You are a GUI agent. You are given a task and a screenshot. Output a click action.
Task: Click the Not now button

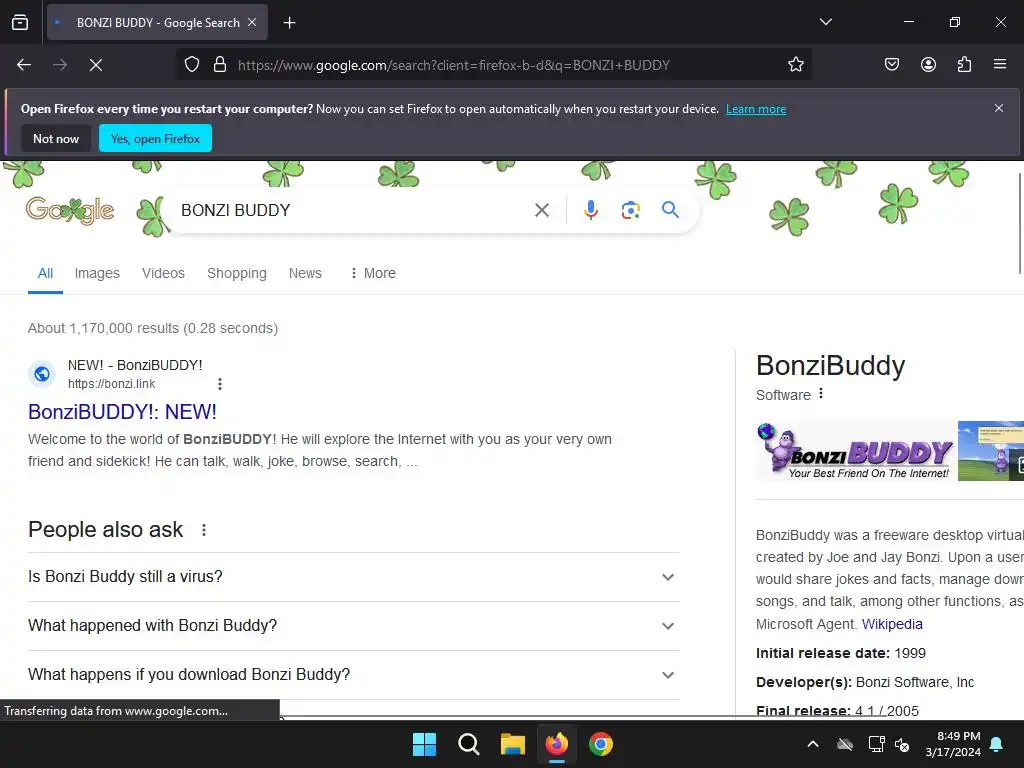tap(56, 138)
